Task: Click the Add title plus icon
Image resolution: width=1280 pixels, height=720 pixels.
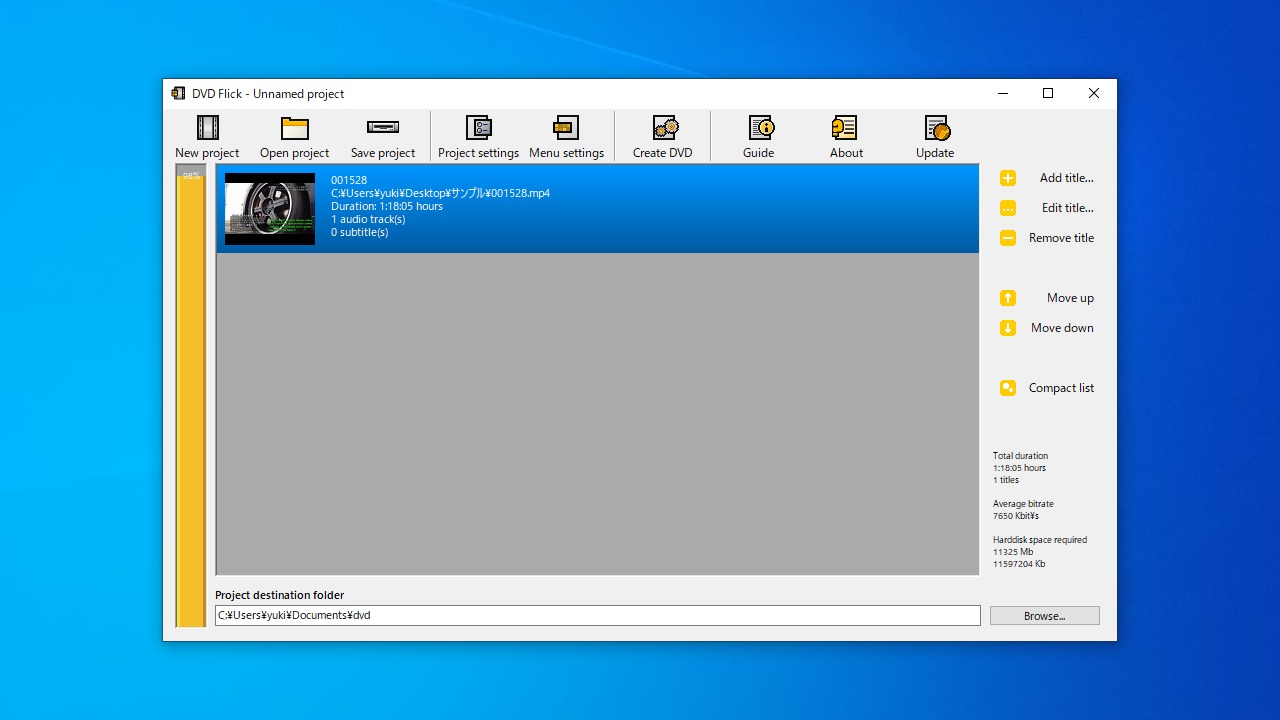Action: 1008,178
